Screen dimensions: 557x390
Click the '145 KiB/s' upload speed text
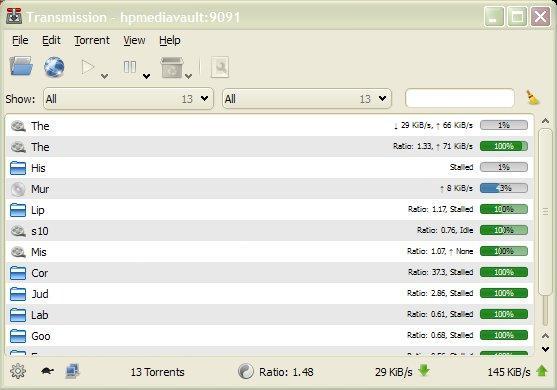[509, 372]
